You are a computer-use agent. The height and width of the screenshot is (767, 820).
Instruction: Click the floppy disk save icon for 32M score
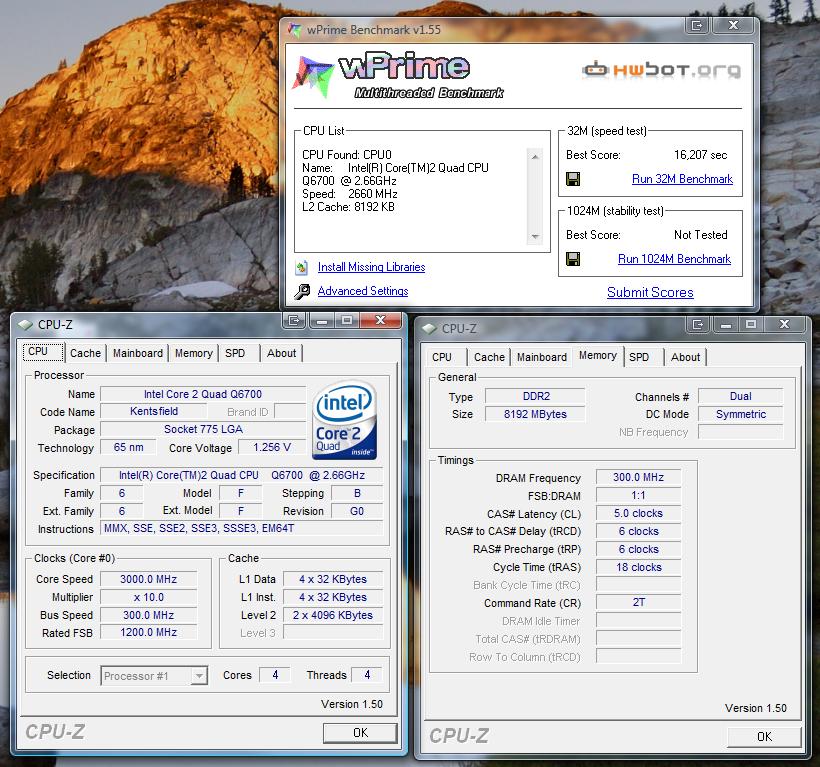(573, 179)
